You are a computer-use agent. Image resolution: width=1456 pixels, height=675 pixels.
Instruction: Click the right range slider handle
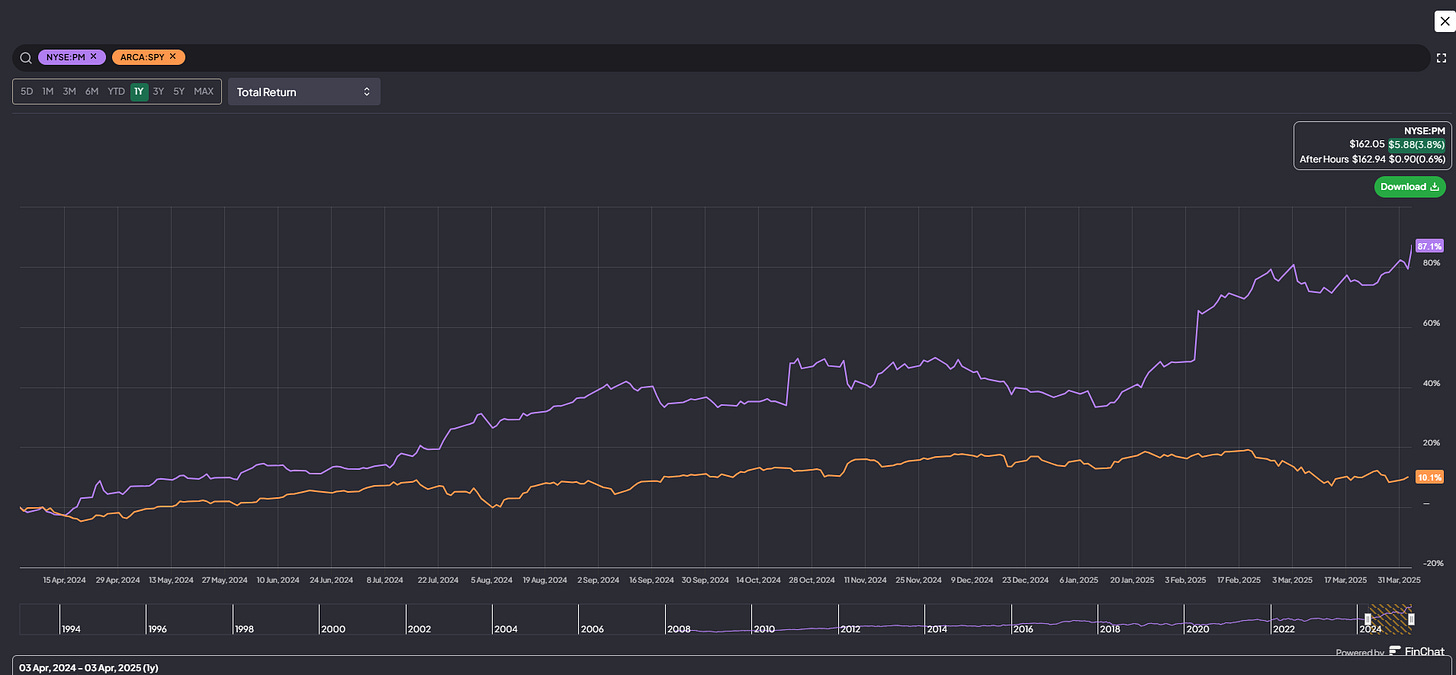pos(1411,620)
